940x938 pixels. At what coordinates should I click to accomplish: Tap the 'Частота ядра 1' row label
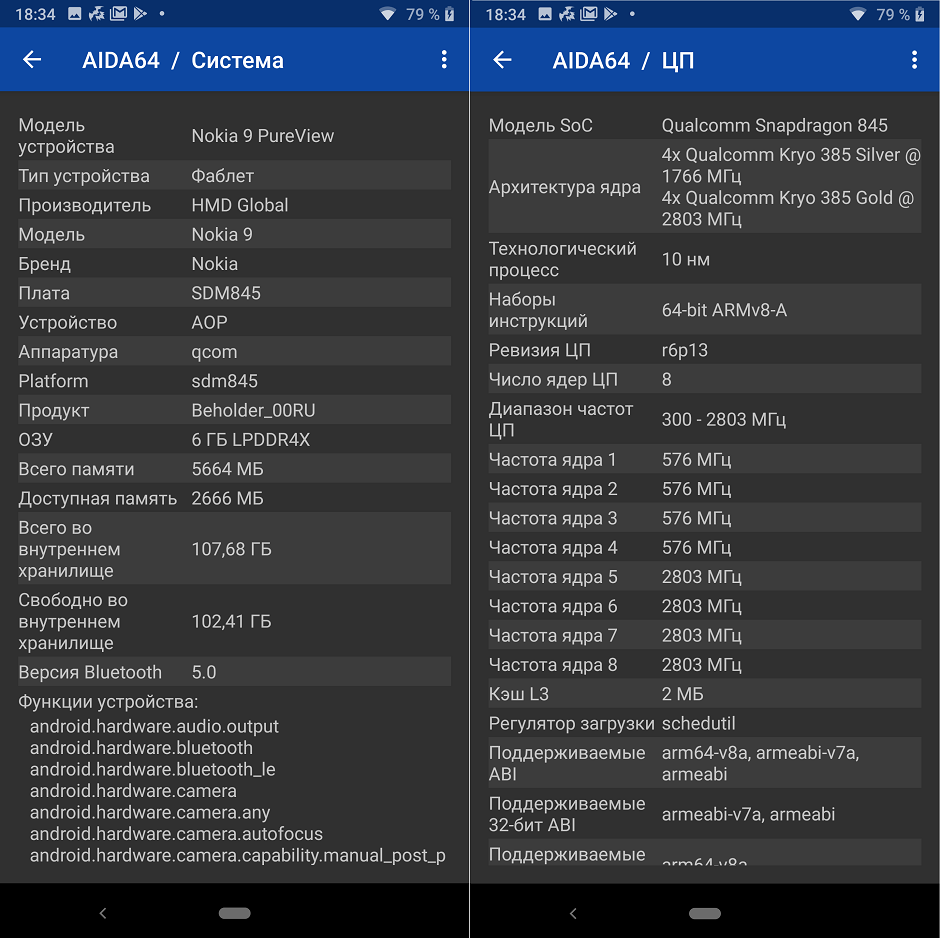click(552, 460)
